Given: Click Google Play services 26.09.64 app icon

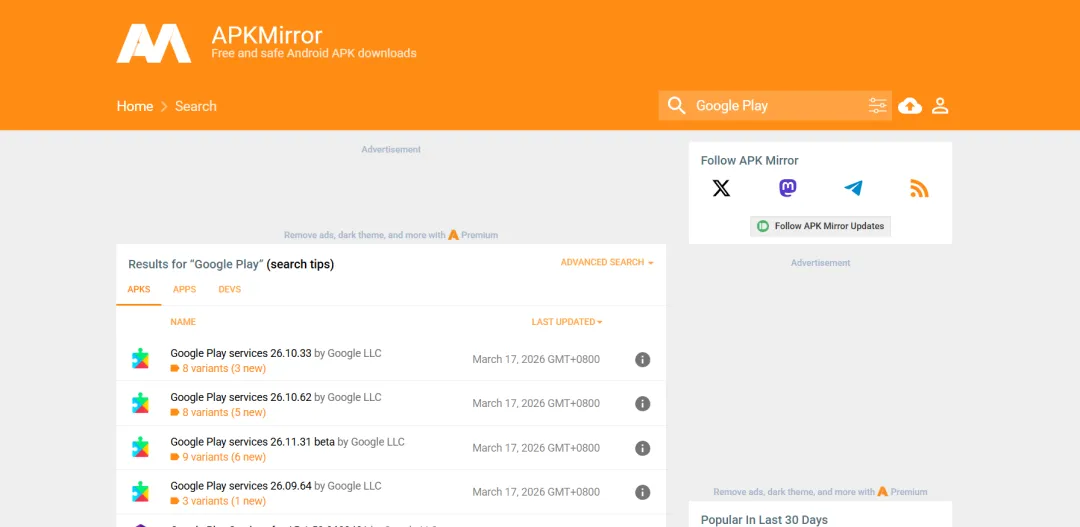Looking at the screenshot, I should pyautogui.click(x=141, y=492).
